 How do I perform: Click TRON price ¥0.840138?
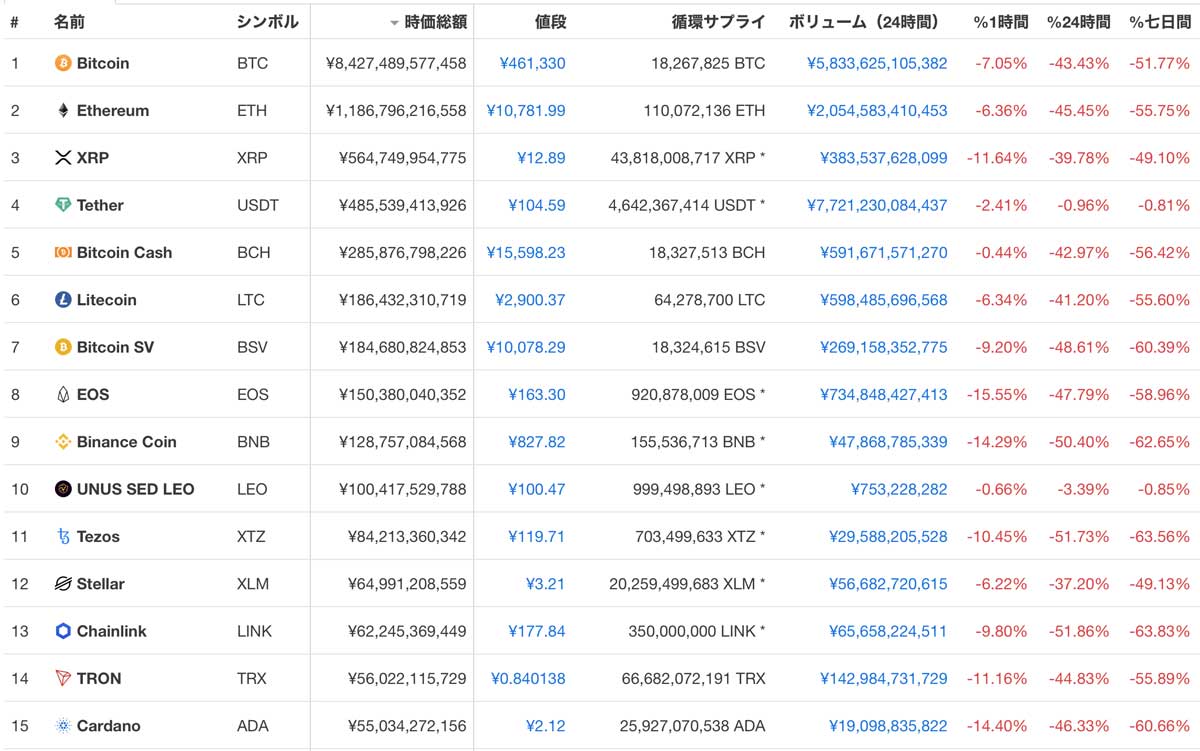[528, 679]
